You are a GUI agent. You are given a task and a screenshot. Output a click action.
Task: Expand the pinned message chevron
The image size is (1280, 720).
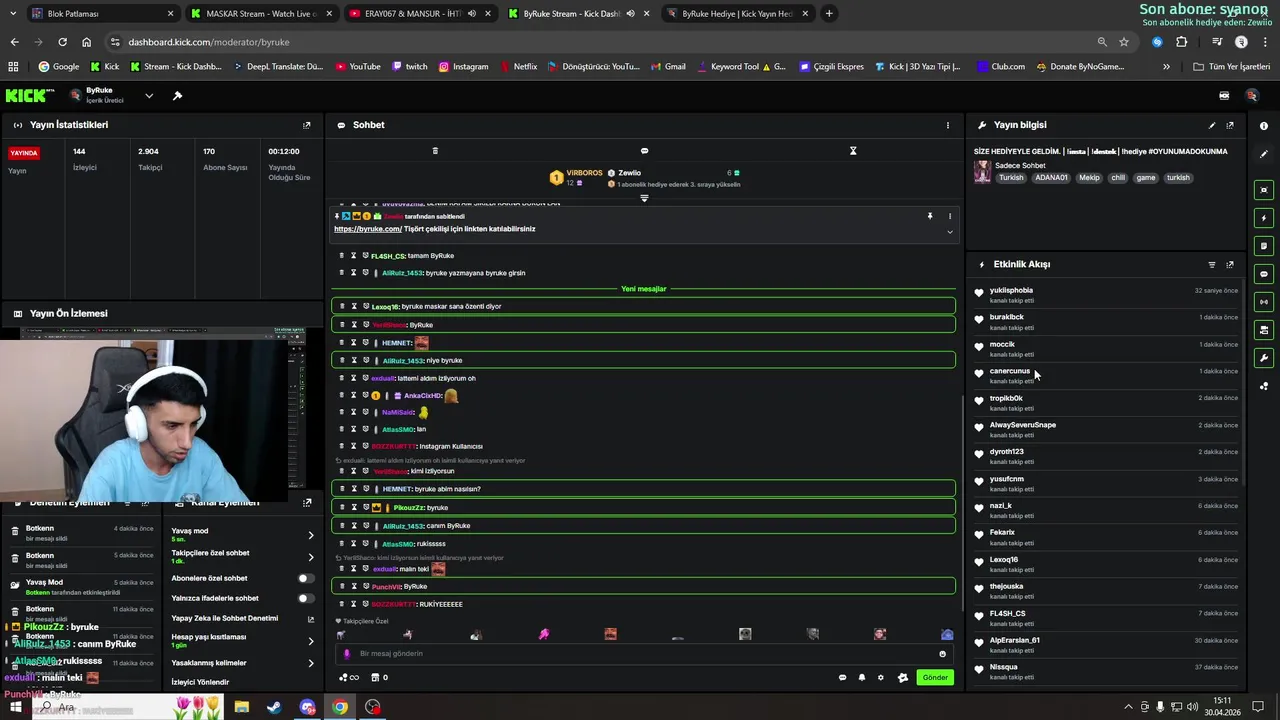(x=950, y=232)
